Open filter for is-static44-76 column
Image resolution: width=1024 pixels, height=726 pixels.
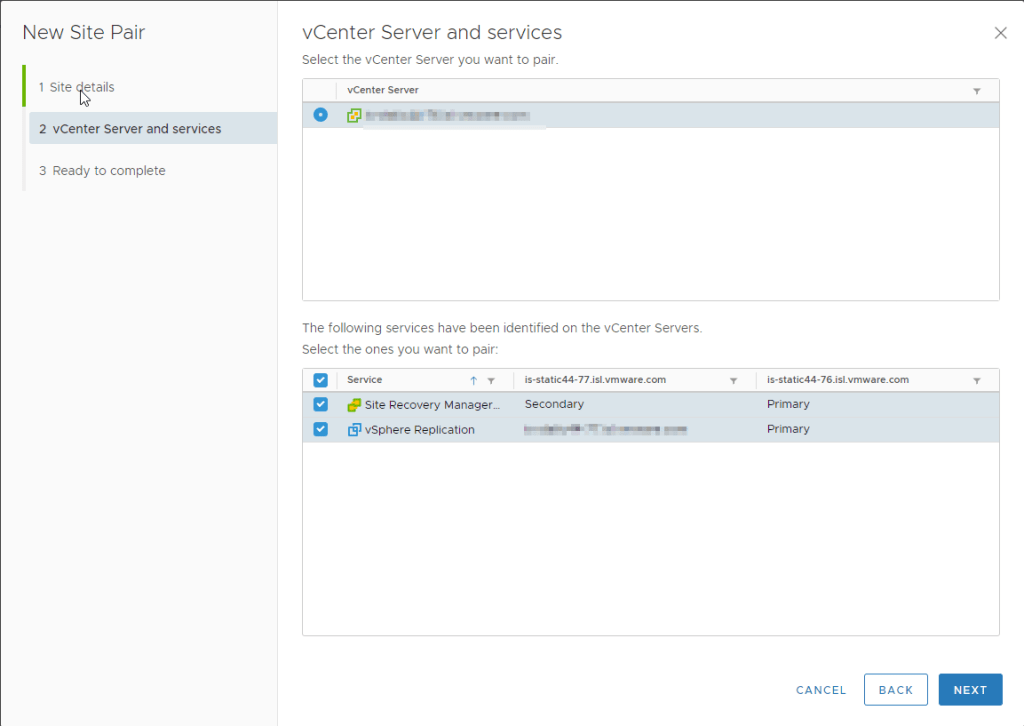pyautogui.click(x=977, y=381)
